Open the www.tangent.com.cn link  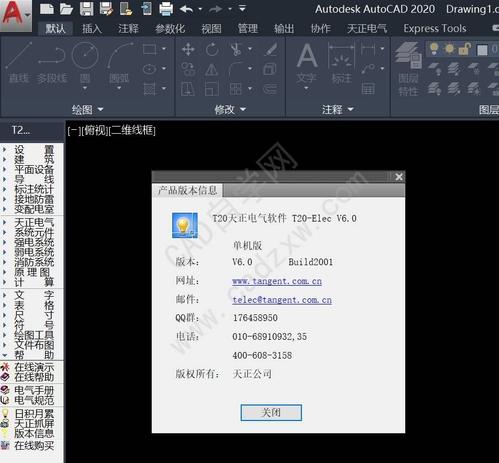[277, 281]
